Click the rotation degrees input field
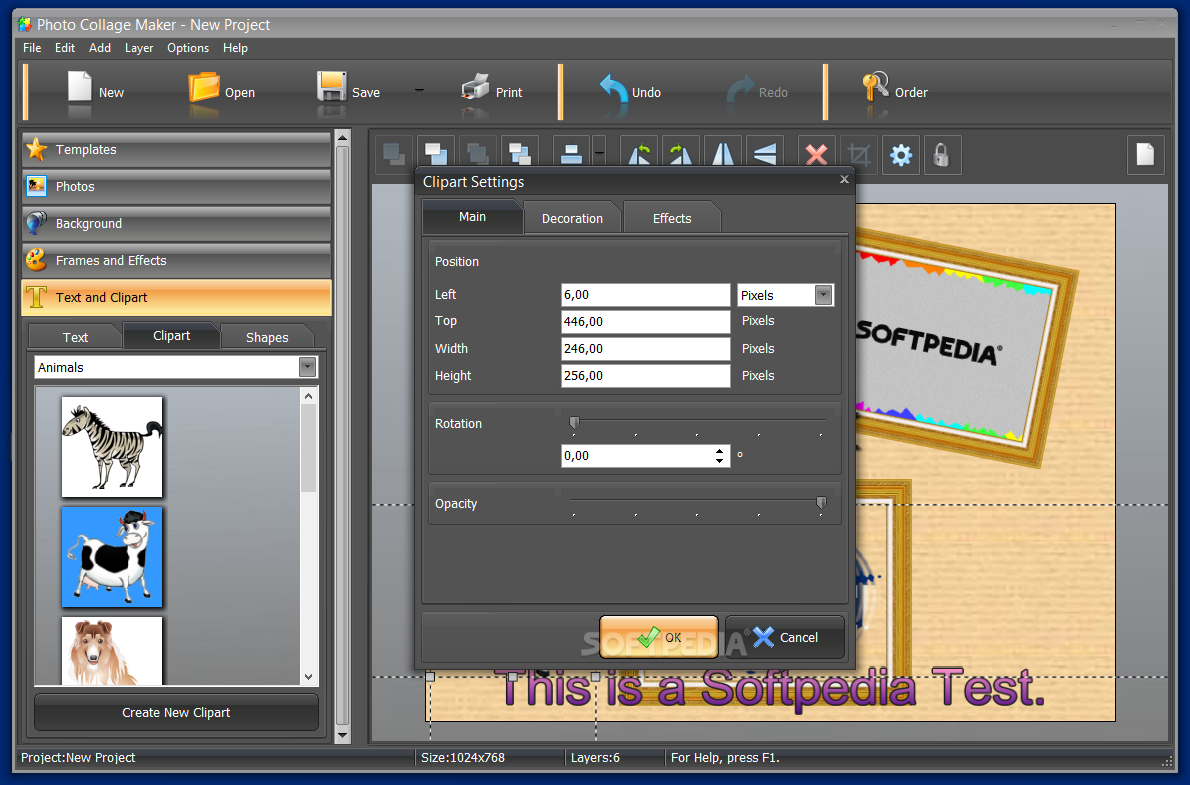The height and width of the screenshot is (785, 1190). click(636, 456)
